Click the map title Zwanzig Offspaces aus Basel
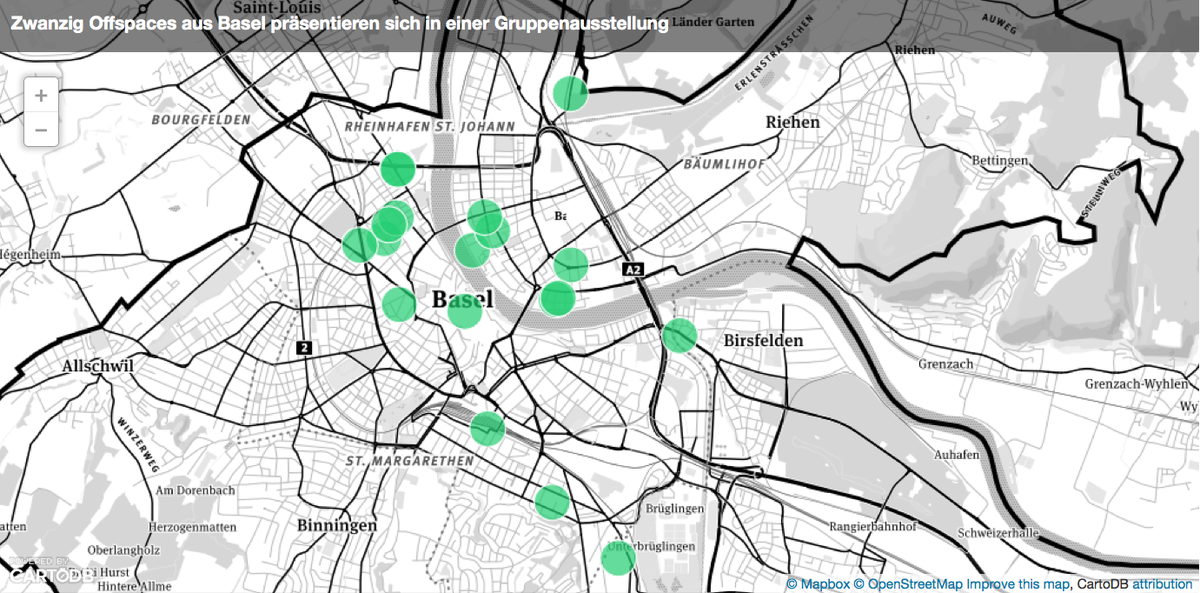1200x593 pixels. (338, 23)
